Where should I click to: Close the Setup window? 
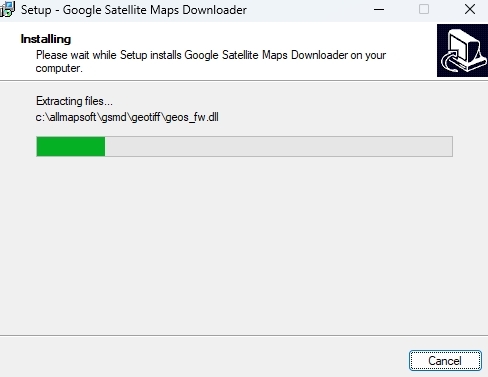point(470,9)
